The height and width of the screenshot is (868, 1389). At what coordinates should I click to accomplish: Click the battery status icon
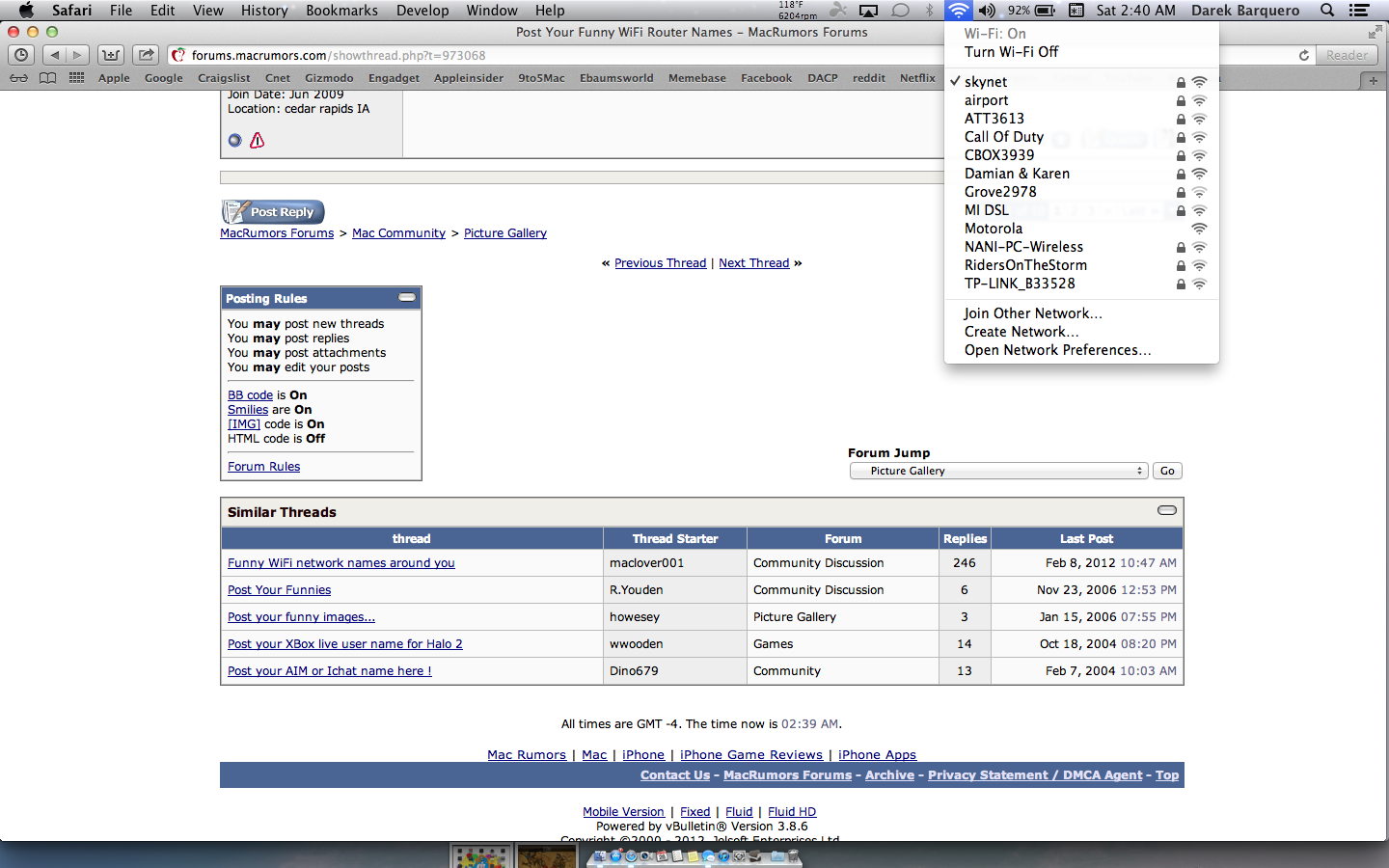point(1045,11)
